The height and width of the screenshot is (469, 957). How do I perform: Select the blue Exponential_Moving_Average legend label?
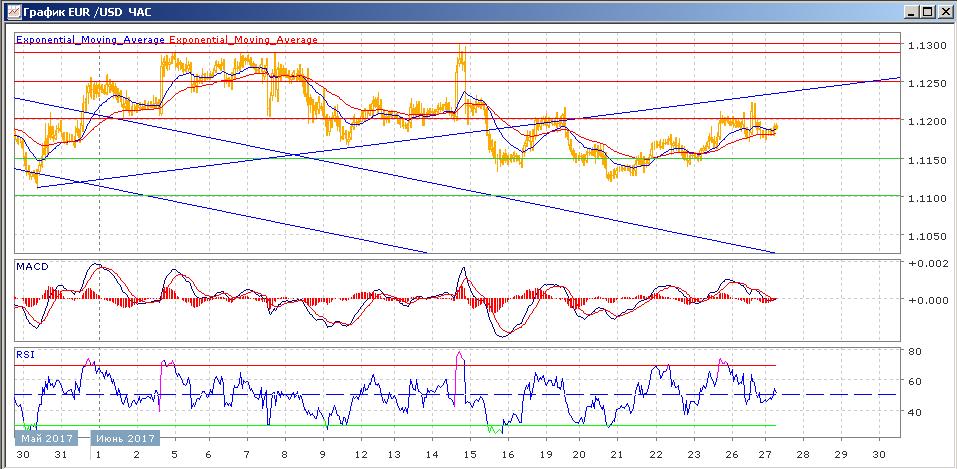point(90,40)
